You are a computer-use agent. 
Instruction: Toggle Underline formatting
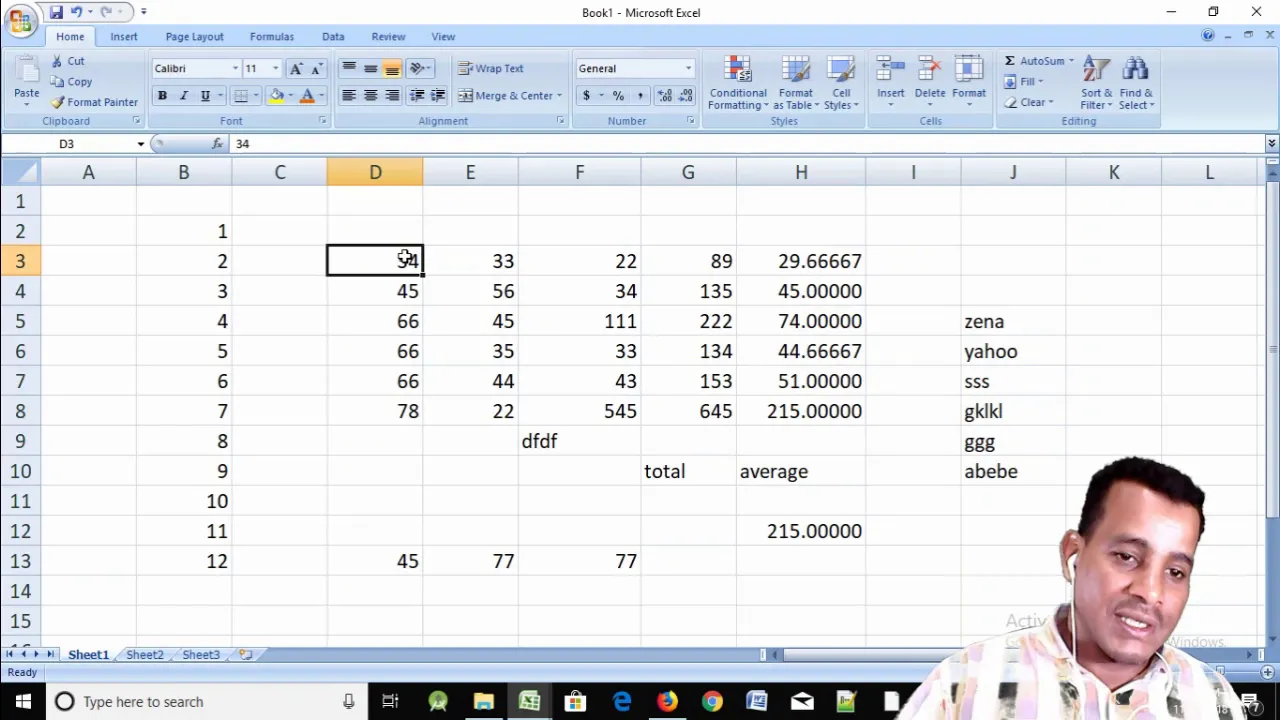coord(205,96)
